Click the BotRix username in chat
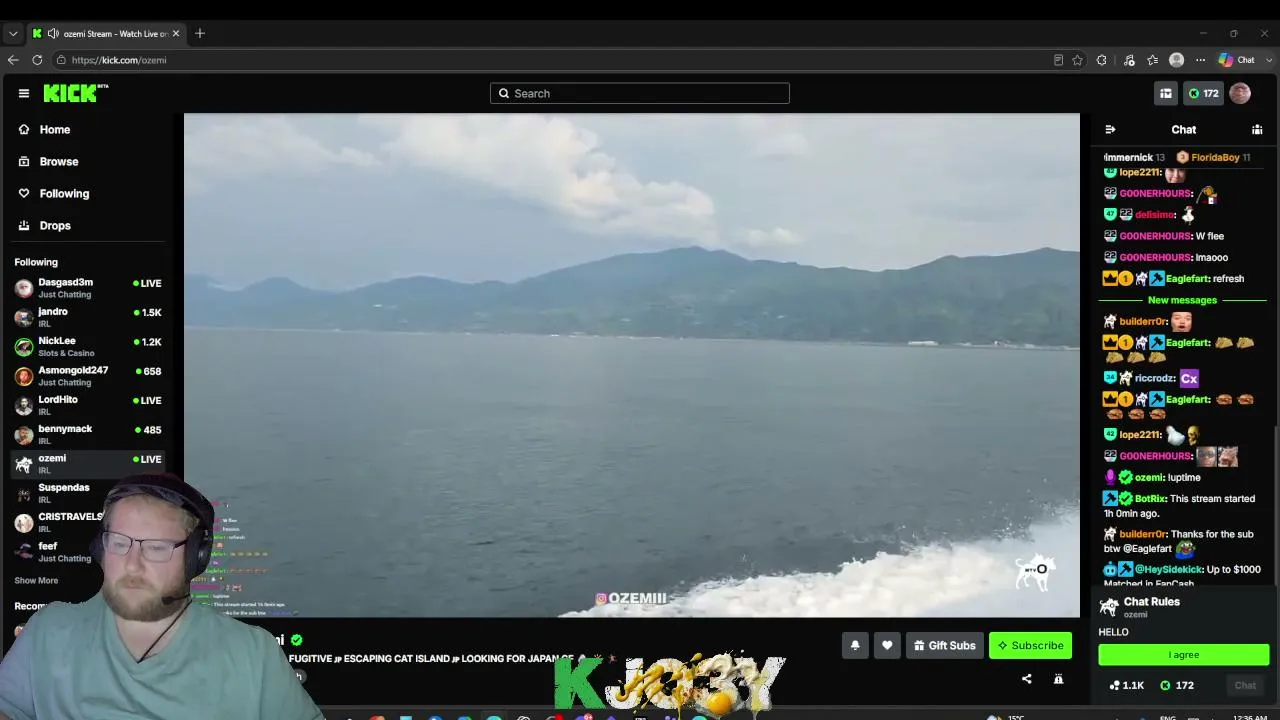This screenshot has height=720, width=1280. (x=1151, y=499)
